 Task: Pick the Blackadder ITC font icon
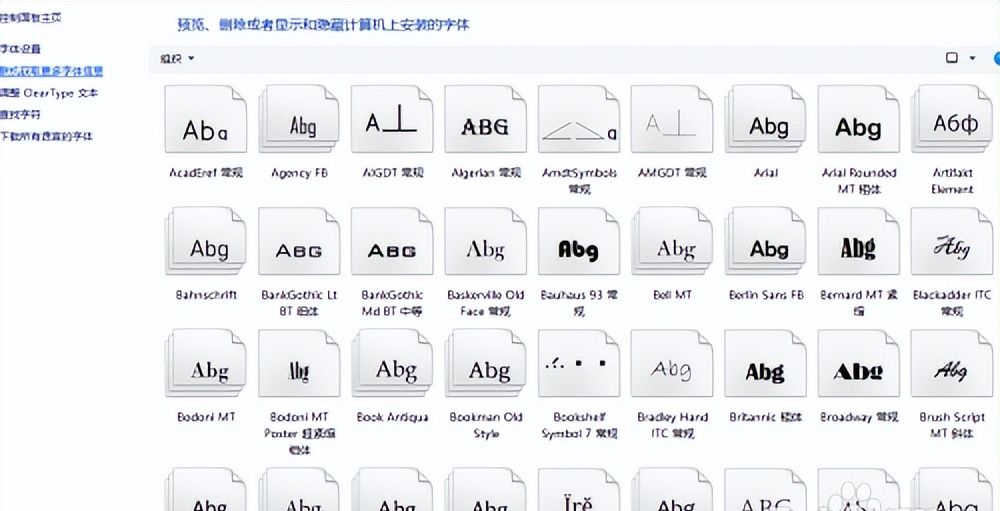[x=952, y=241]
